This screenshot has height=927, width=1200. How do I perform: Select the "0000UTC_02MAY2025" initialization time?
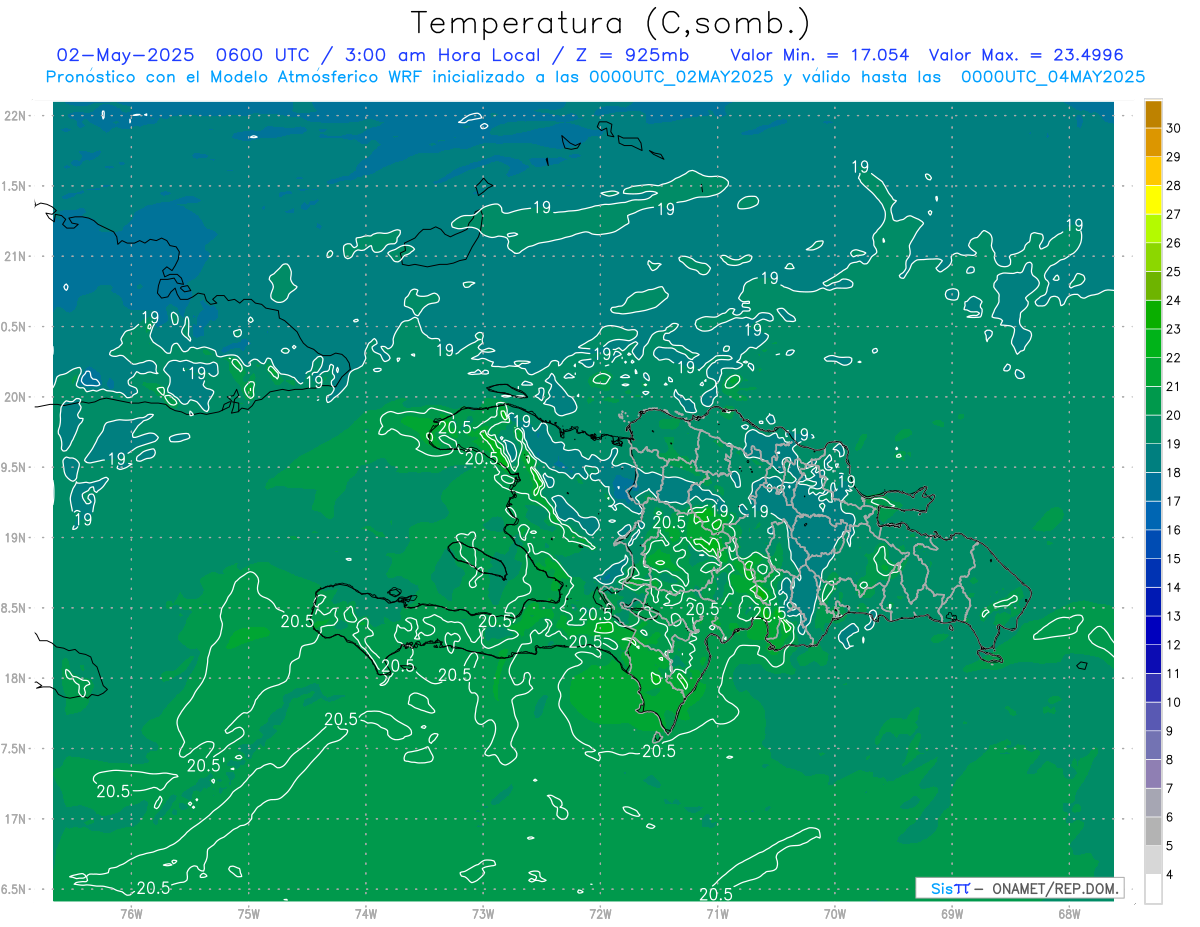680,77
